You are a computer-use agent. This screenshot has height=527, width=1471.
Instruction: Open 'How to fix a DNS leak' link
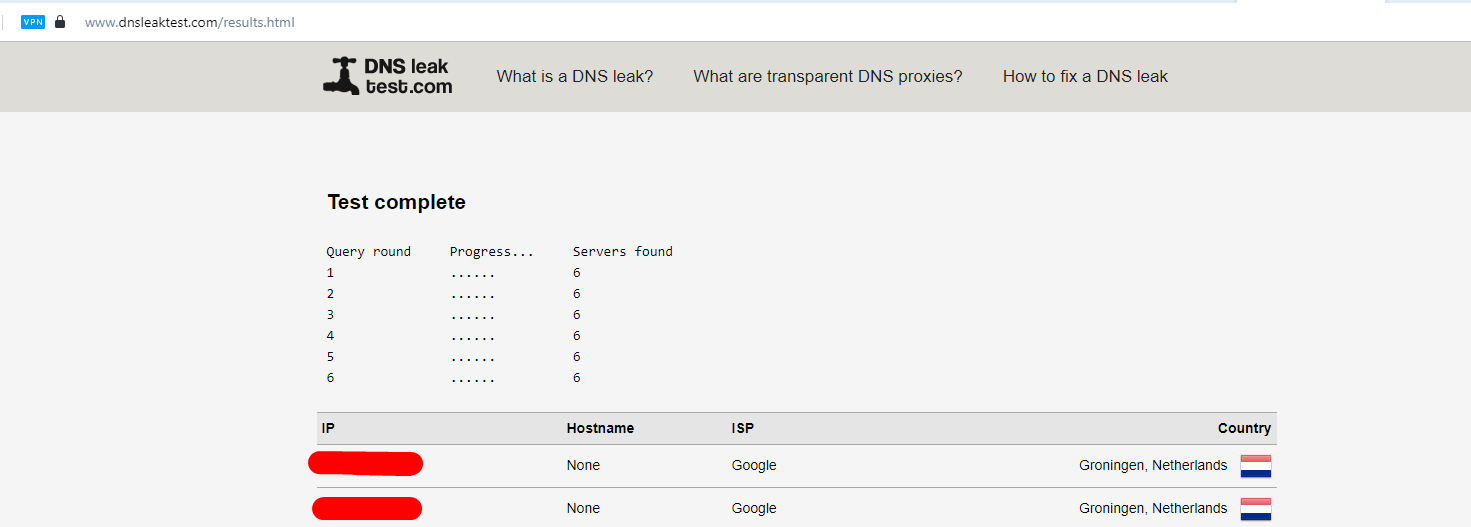[1085, 76]
